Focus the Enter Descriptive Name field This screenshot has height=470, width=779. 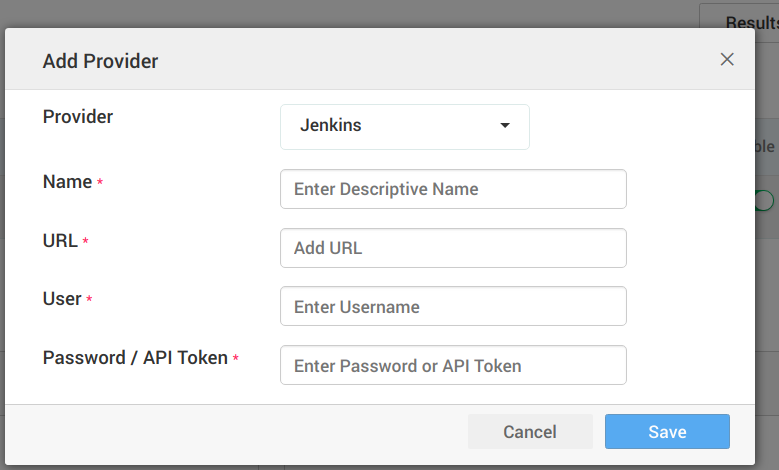tap(453, 189)
